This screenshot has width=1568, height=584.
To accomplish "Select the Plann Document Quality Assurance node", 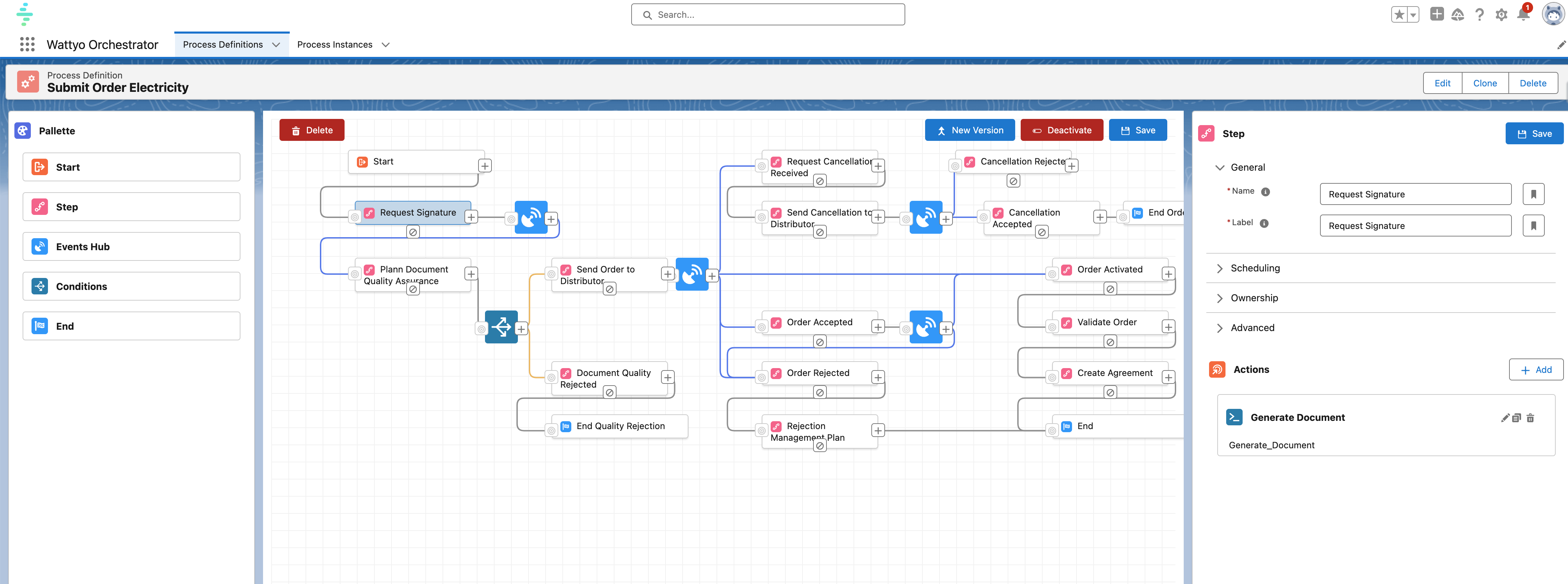I will [x=413, y=275].
